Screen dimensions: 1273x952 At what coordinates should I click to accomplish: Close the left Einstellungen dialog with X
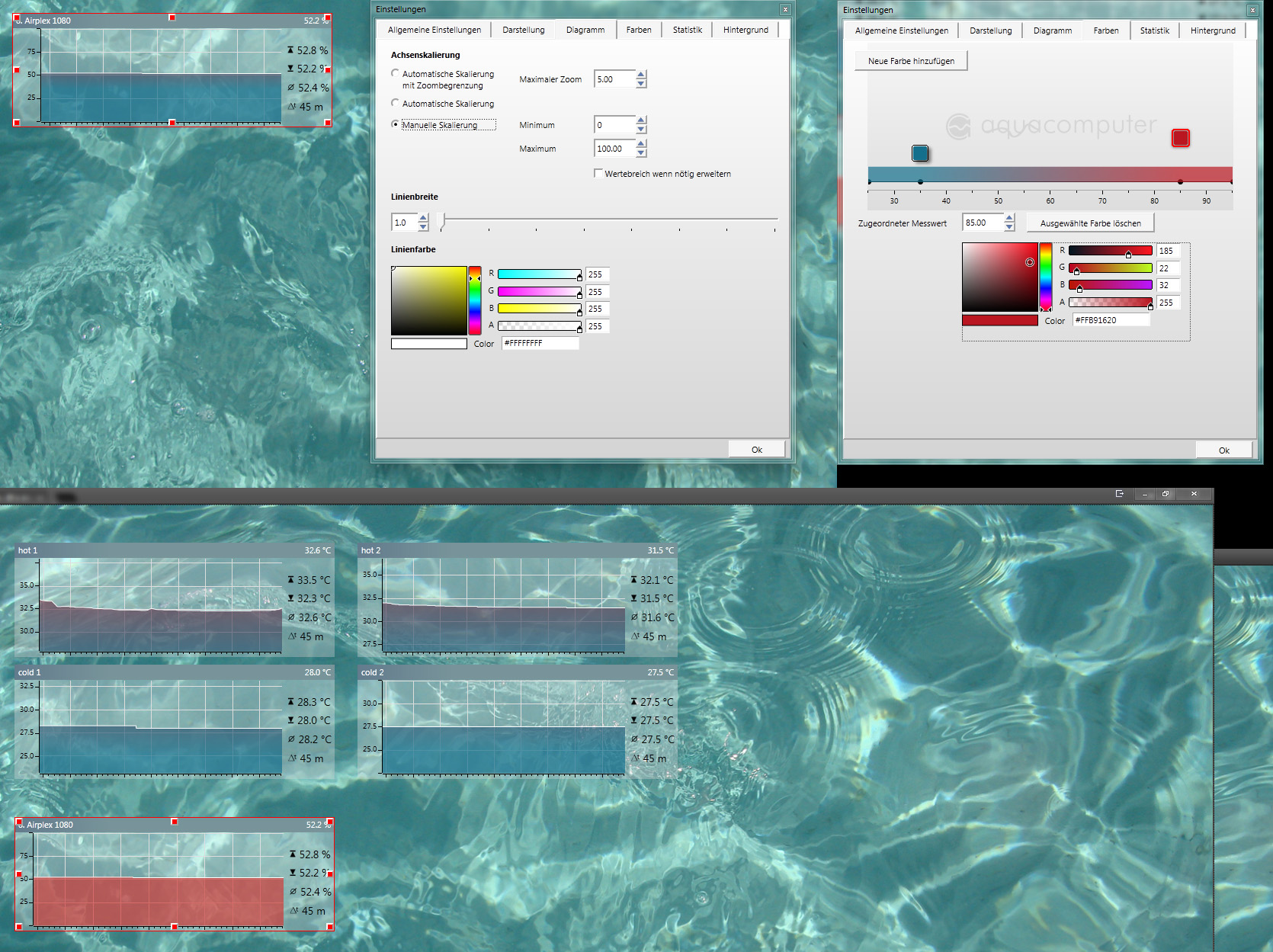click(x=784, y=9)
